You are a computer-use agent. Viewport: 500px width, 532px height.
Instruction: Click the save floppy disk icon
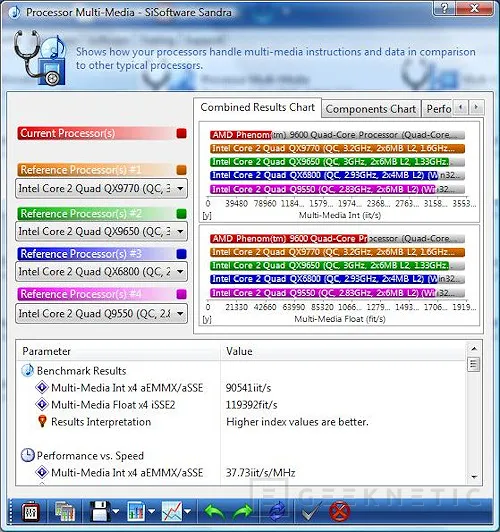[100, 511]
